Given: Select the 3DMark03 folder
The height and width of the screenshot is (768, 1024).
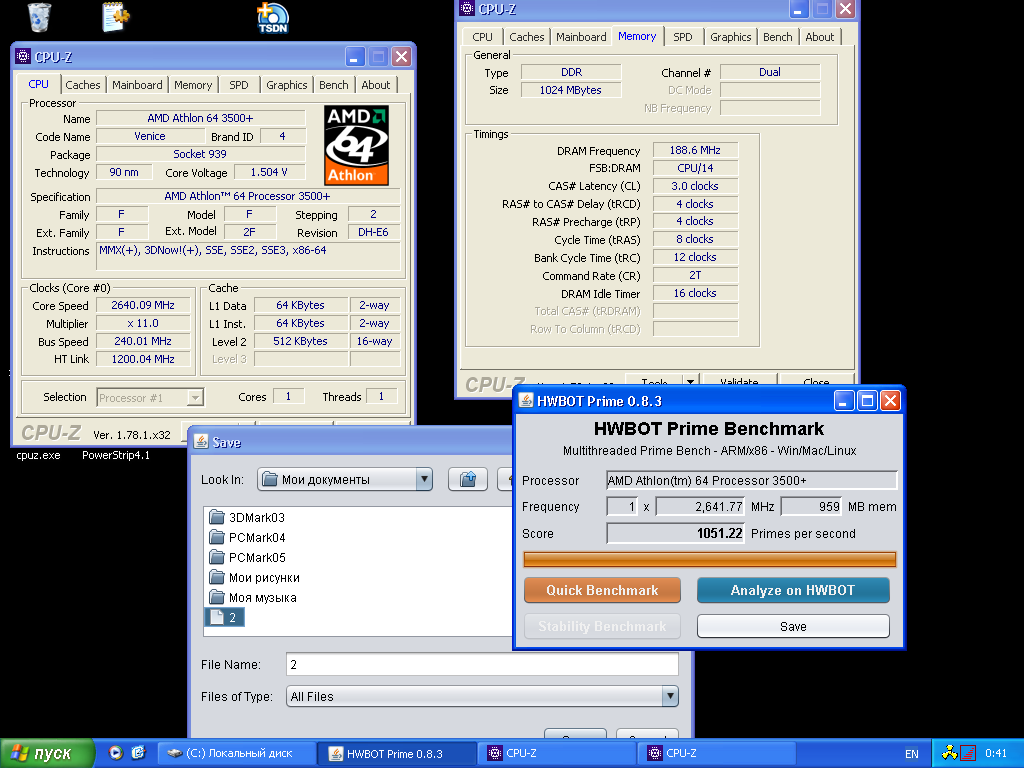Looking at the screenshot, I should 247,518.
